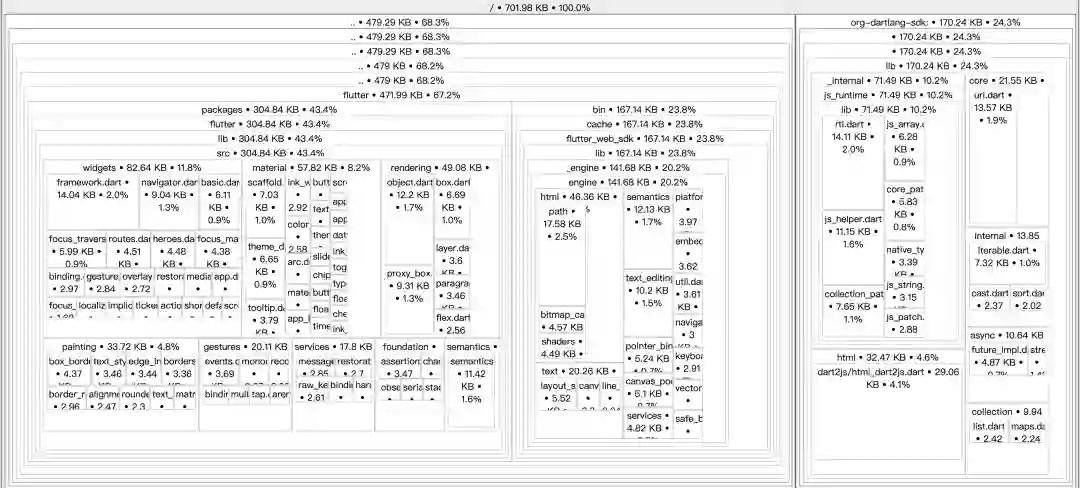The width and height of the screenshot is (1080, 488).
Task: Open the async 10.64 KB block
Action: click(1006, 335)
